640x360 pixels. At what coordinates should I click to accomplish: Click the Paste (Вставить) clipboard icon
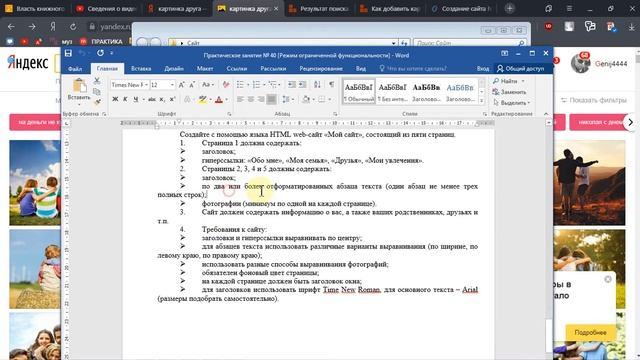[79, 87]
